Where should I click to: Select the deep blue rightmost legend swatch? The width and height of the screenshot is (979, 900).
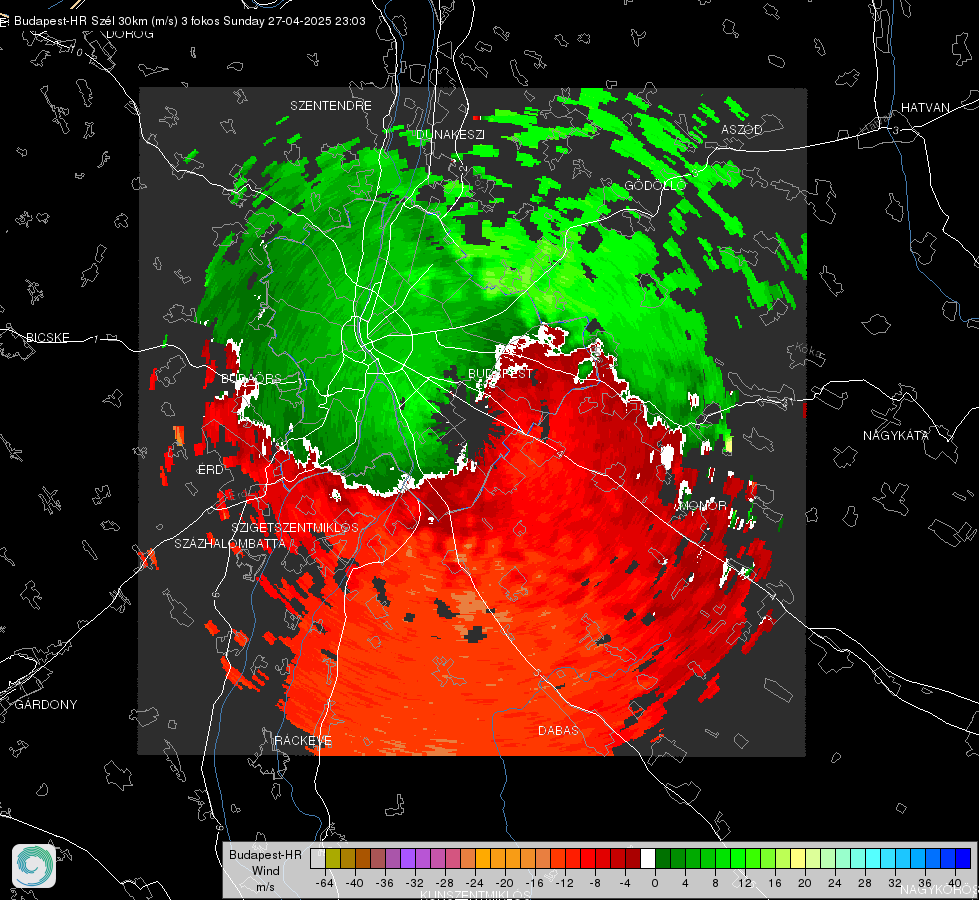pos(963,859)
